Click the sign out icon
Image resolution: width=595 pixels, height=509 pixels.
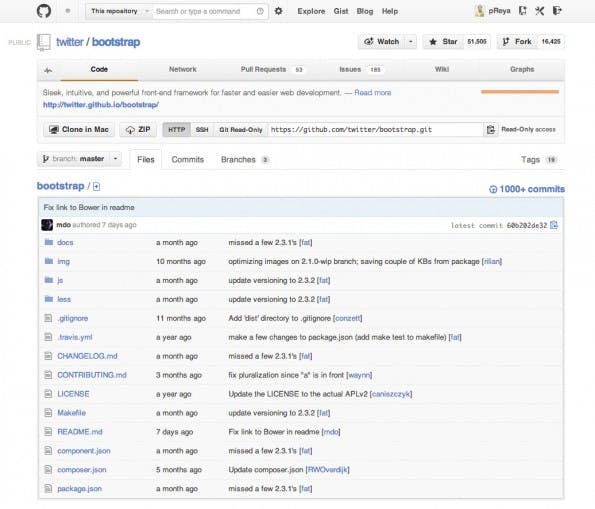(557, 11)
